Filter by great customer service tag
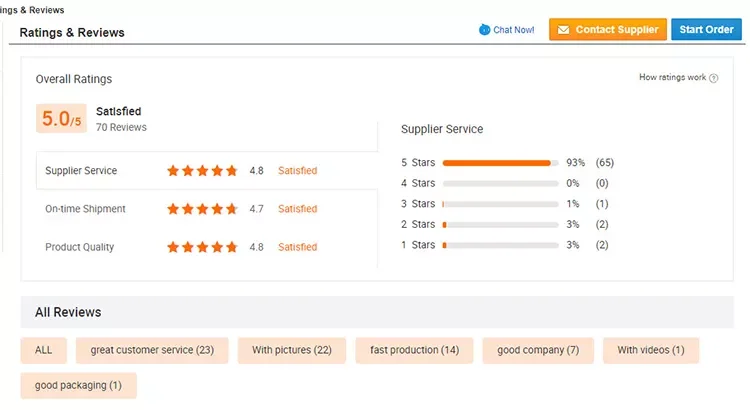Image resolution: width=750 pixels, height=410 pixels. pos(152,350)
